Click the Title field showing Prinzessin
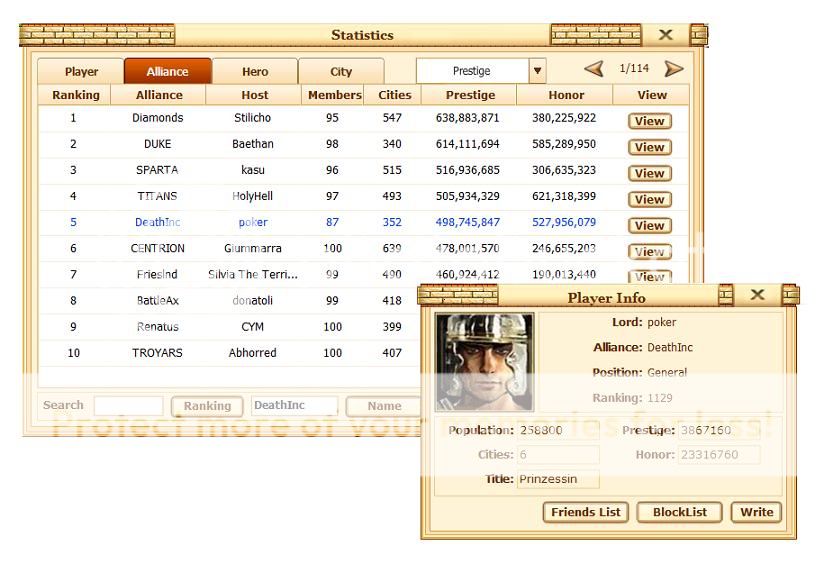The image size is (824, 573). pos(558,479)
